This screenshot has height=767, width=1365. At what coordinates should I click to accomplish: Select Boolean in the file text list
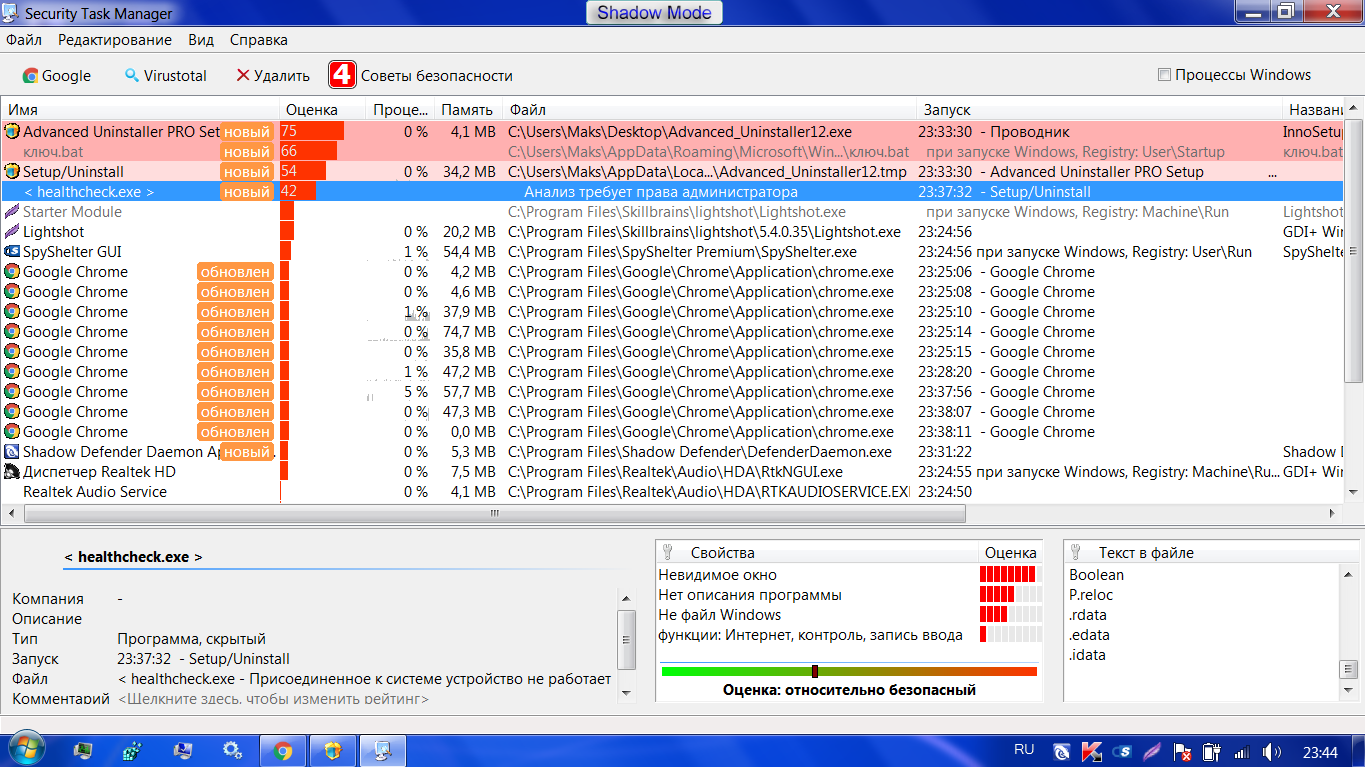click(x=1096, y=575)
